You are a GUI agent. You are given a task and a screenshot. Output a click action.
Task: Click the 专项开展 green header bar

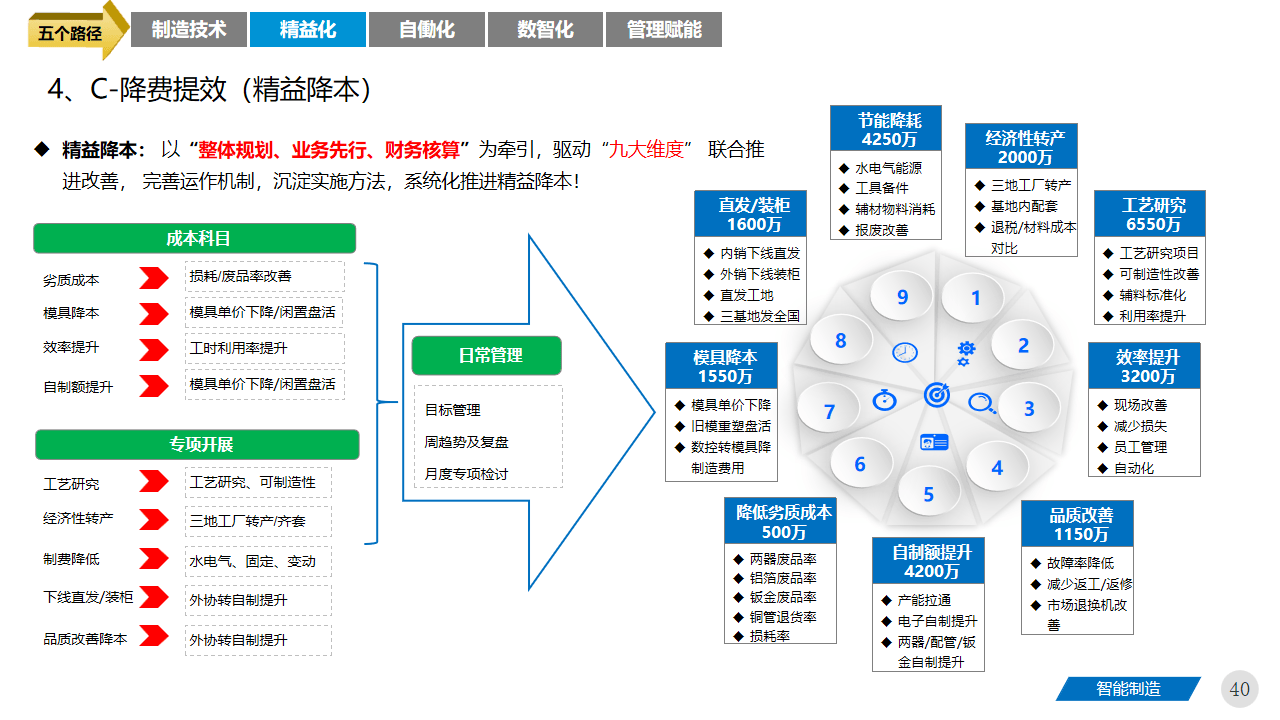coord(194,445)
